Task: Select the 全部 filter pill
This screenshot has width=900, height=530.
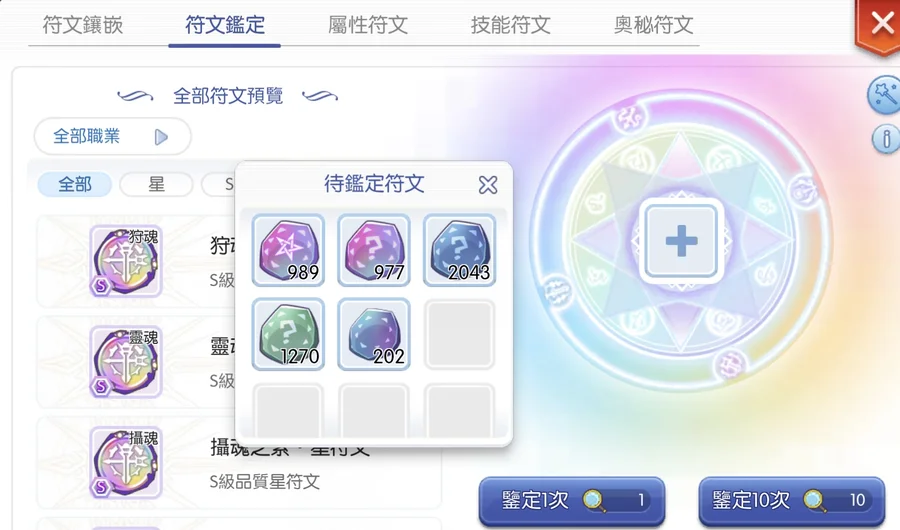Action: click(x=75, y=184)
